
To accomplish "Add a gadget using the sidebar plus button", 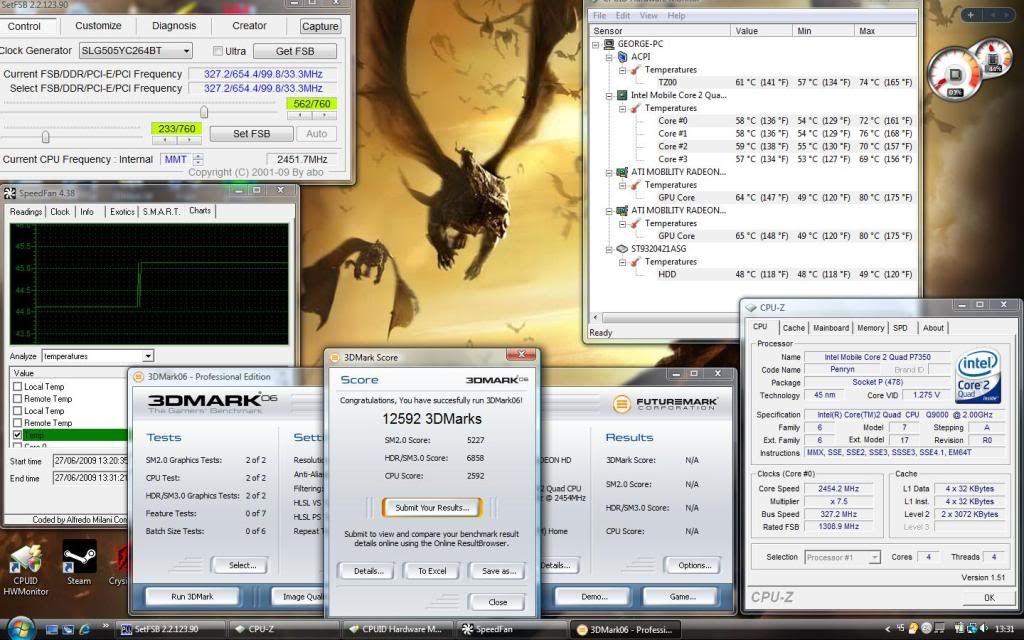I will coord(970,14).
